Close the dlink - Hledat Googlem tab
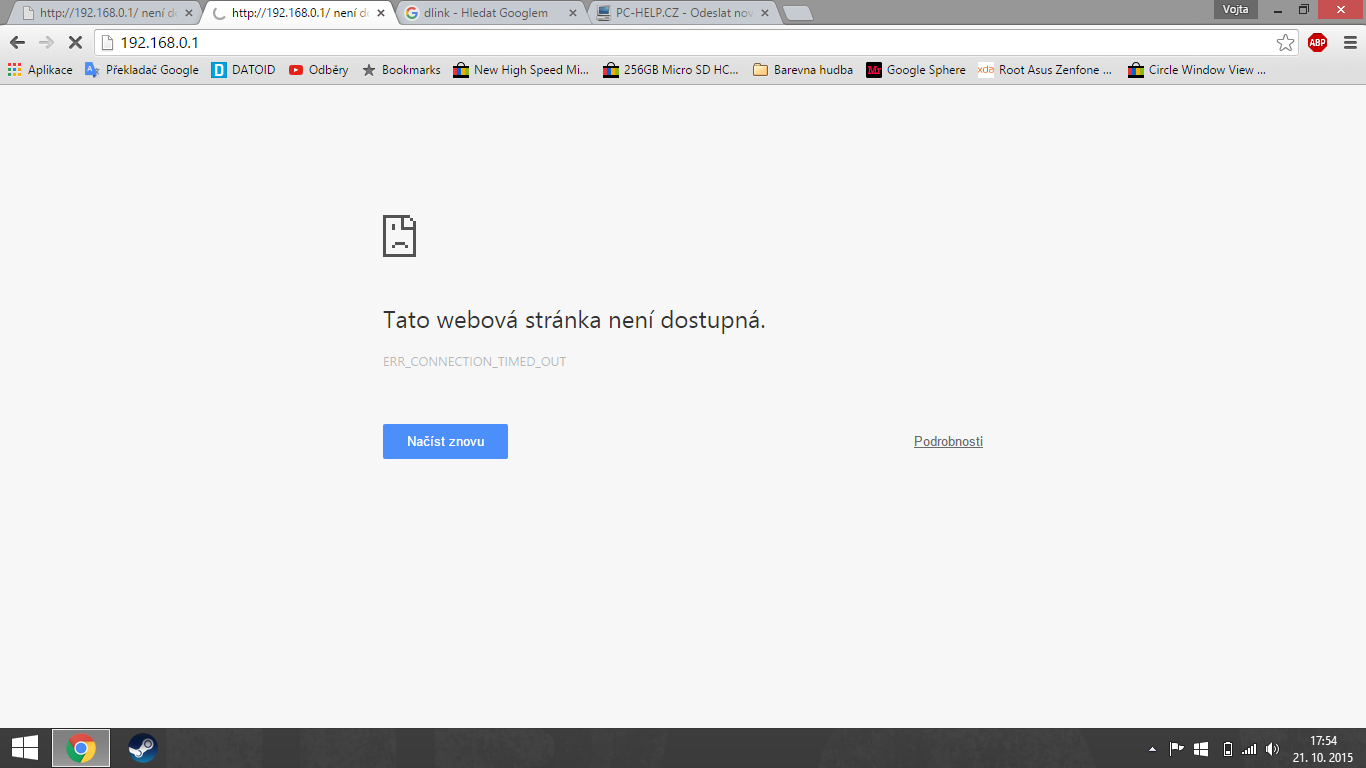Screen dimensions: 1366x768 [x=572, y=13]
